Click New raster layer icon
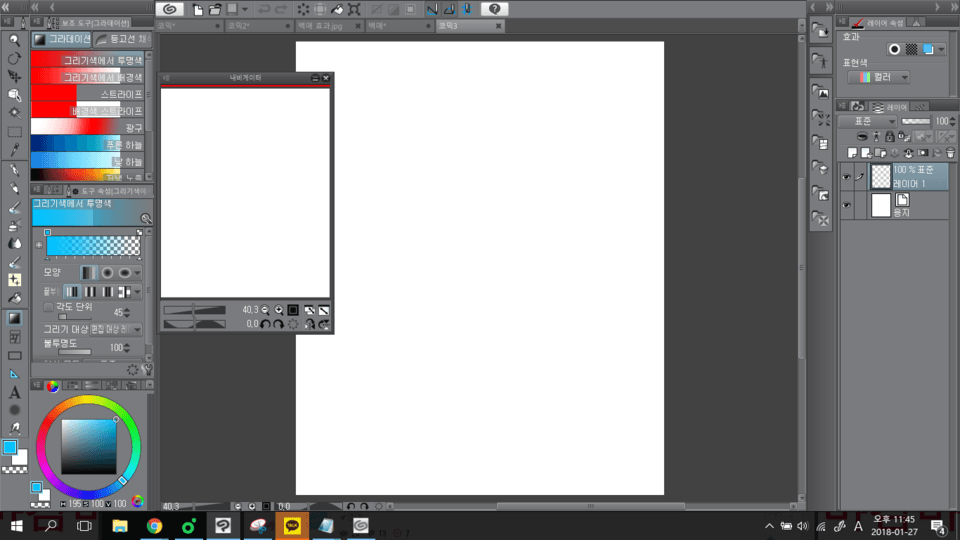Image resolution: width=960 pixels, height=540 pixels. (x=852, y=152)
